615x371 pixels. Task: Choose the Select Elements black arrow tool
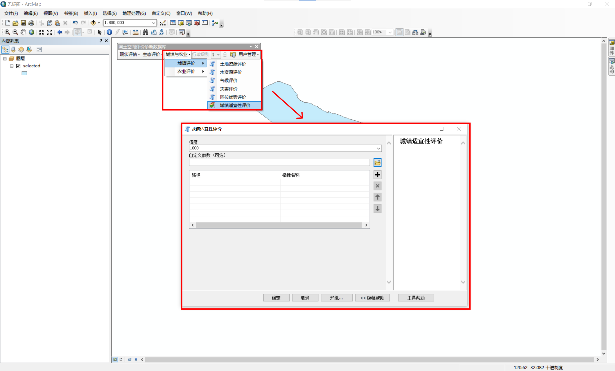pyautogui.click(x=100, y=32)
